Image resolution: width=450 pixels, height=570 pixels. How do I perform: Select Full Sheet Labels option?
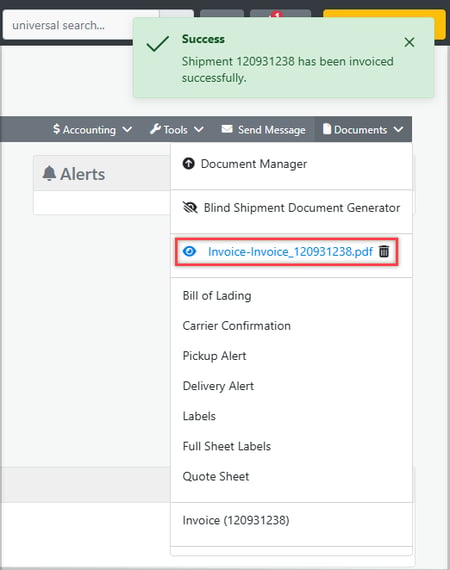point(227,446)
